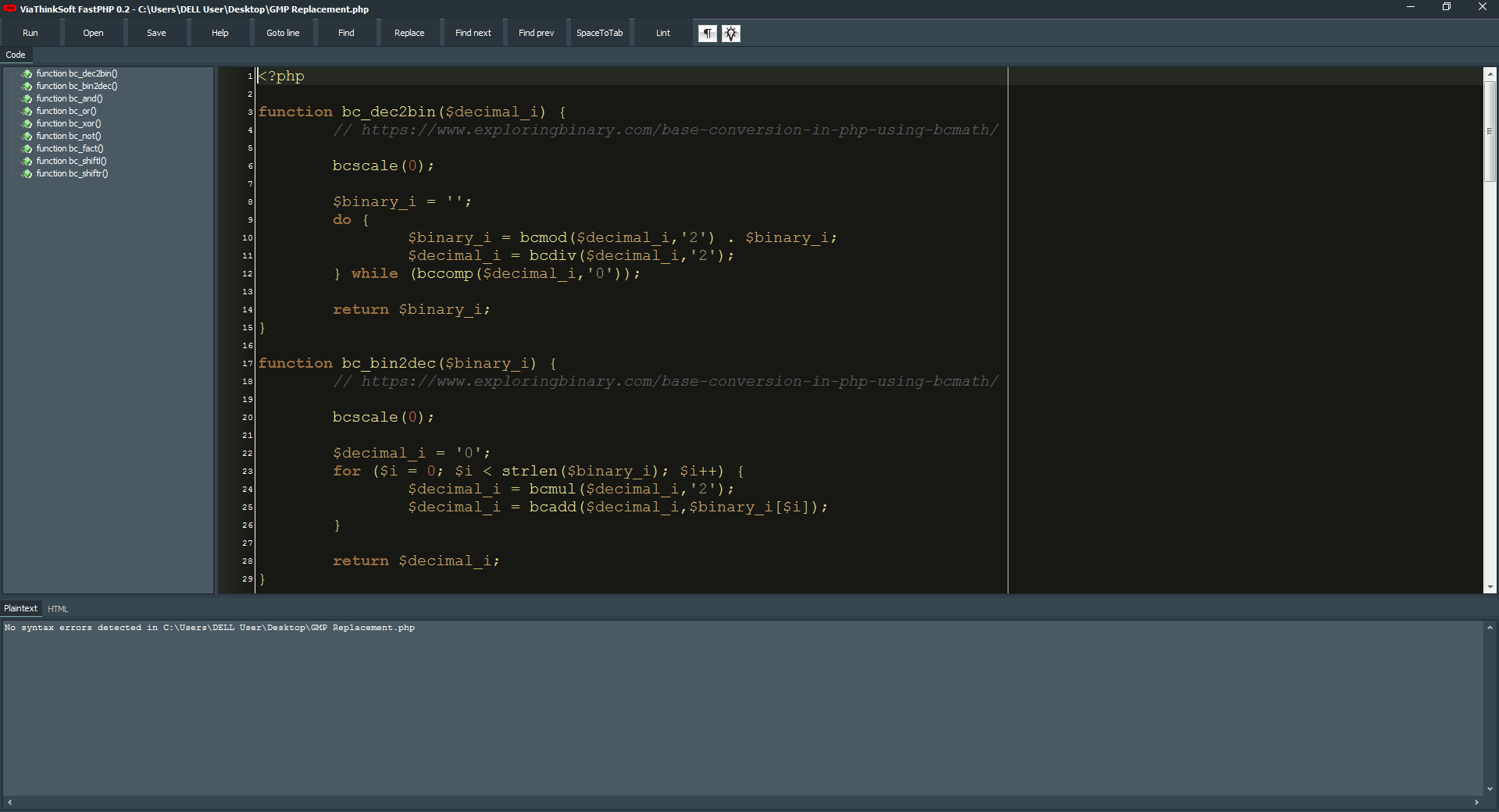The width and height of the screenshot is (1499, 812).
Task: Select the Code tab
Action: [16, 55]
